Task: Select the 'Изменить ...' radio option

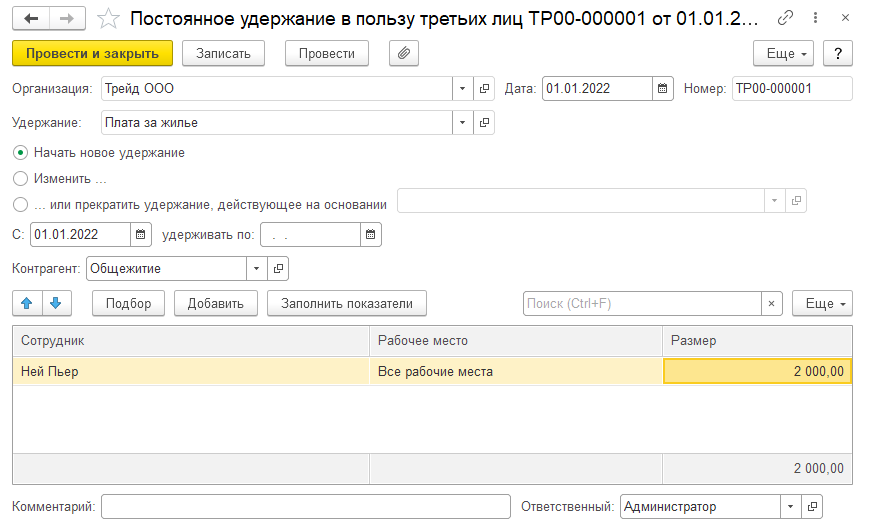Action: click(20, 179)
